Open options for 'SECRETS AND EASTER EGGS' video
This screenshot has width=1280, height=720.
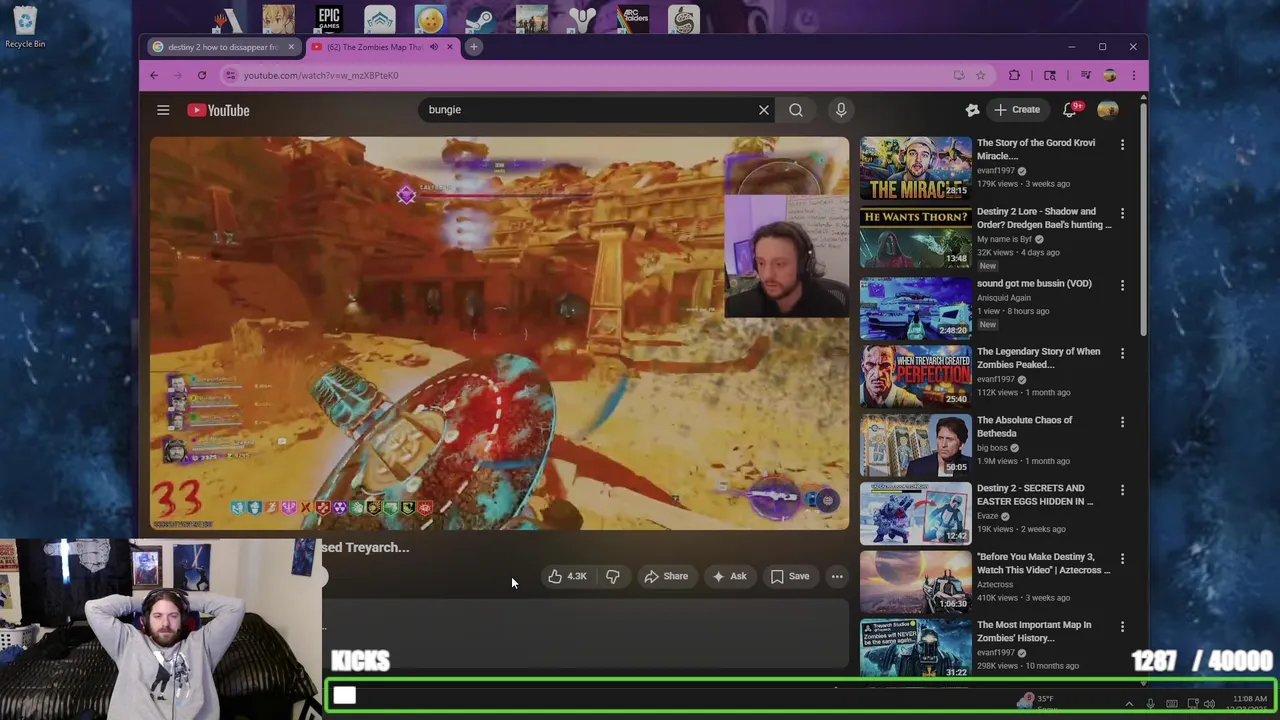(1122, 490)
